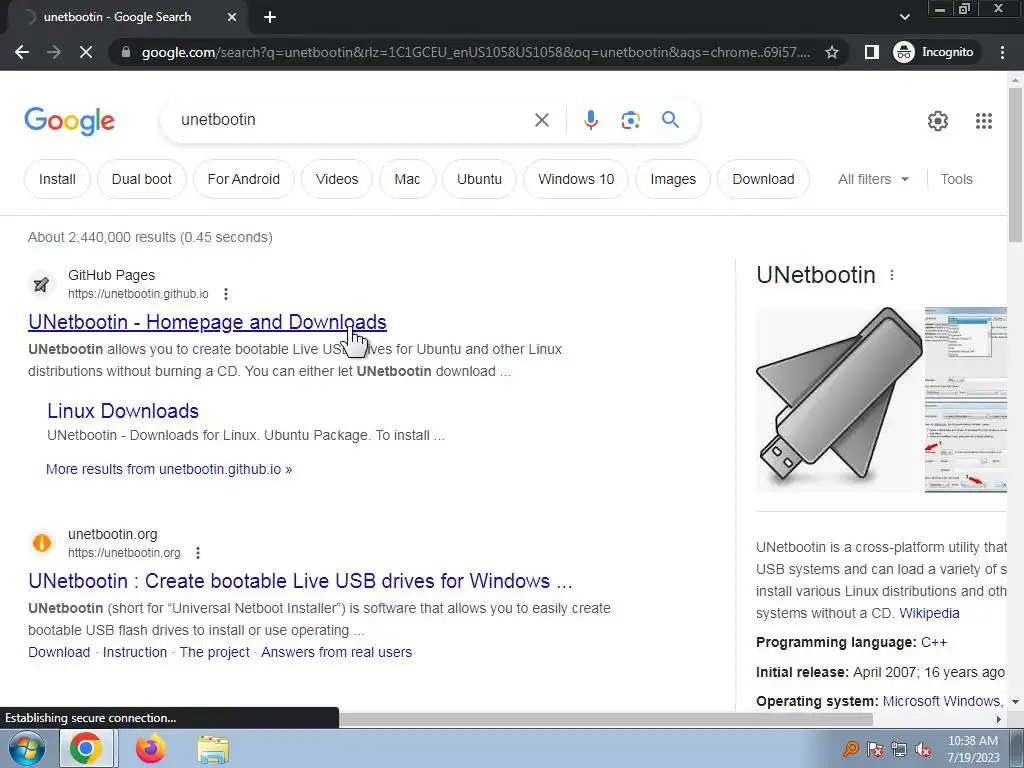Open the UNetbootin USB logo image
The height and width of the screenshot is (768, 1024).
839,399
